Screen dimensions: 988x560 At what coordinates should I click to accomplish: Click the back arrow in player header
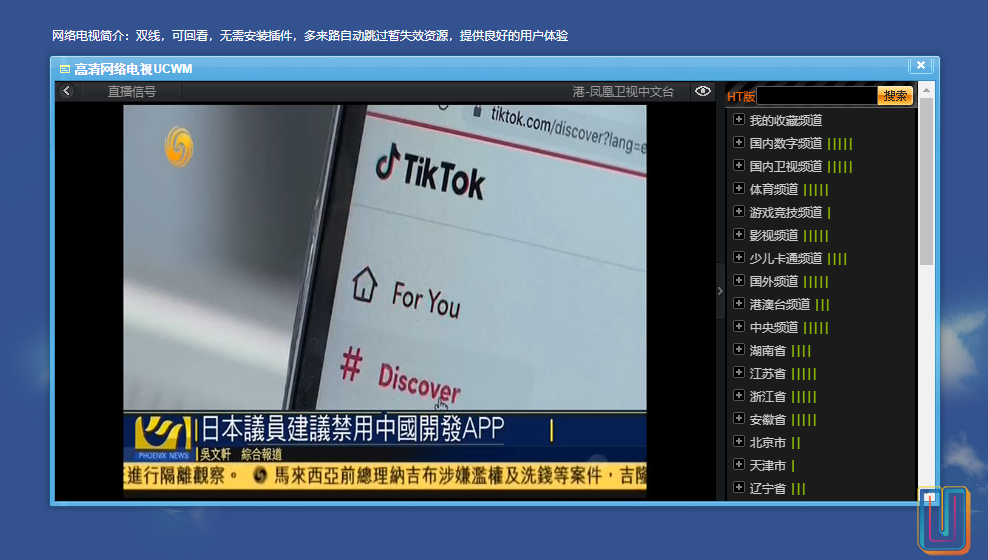pos(66,91)
